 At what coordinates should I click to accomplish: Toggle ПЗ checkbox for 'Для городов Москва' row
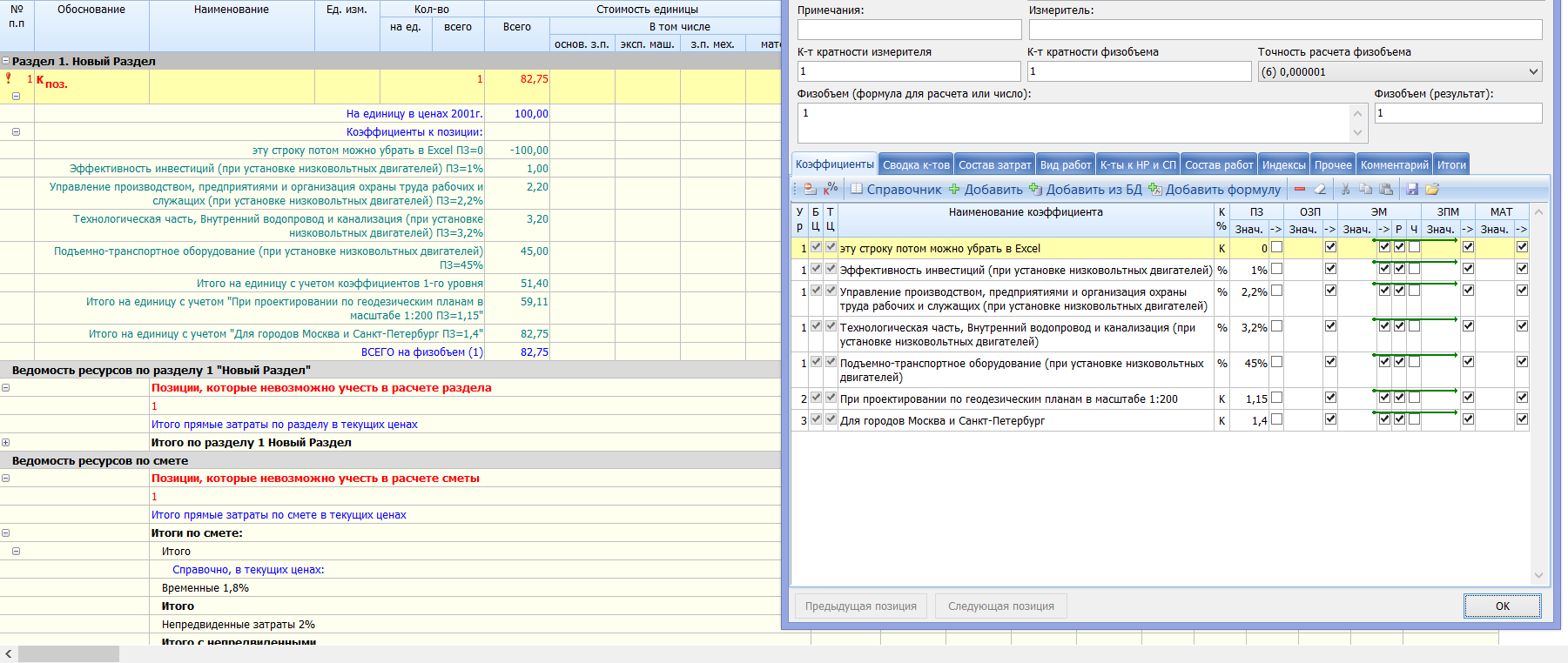(x=1276, y=419)
